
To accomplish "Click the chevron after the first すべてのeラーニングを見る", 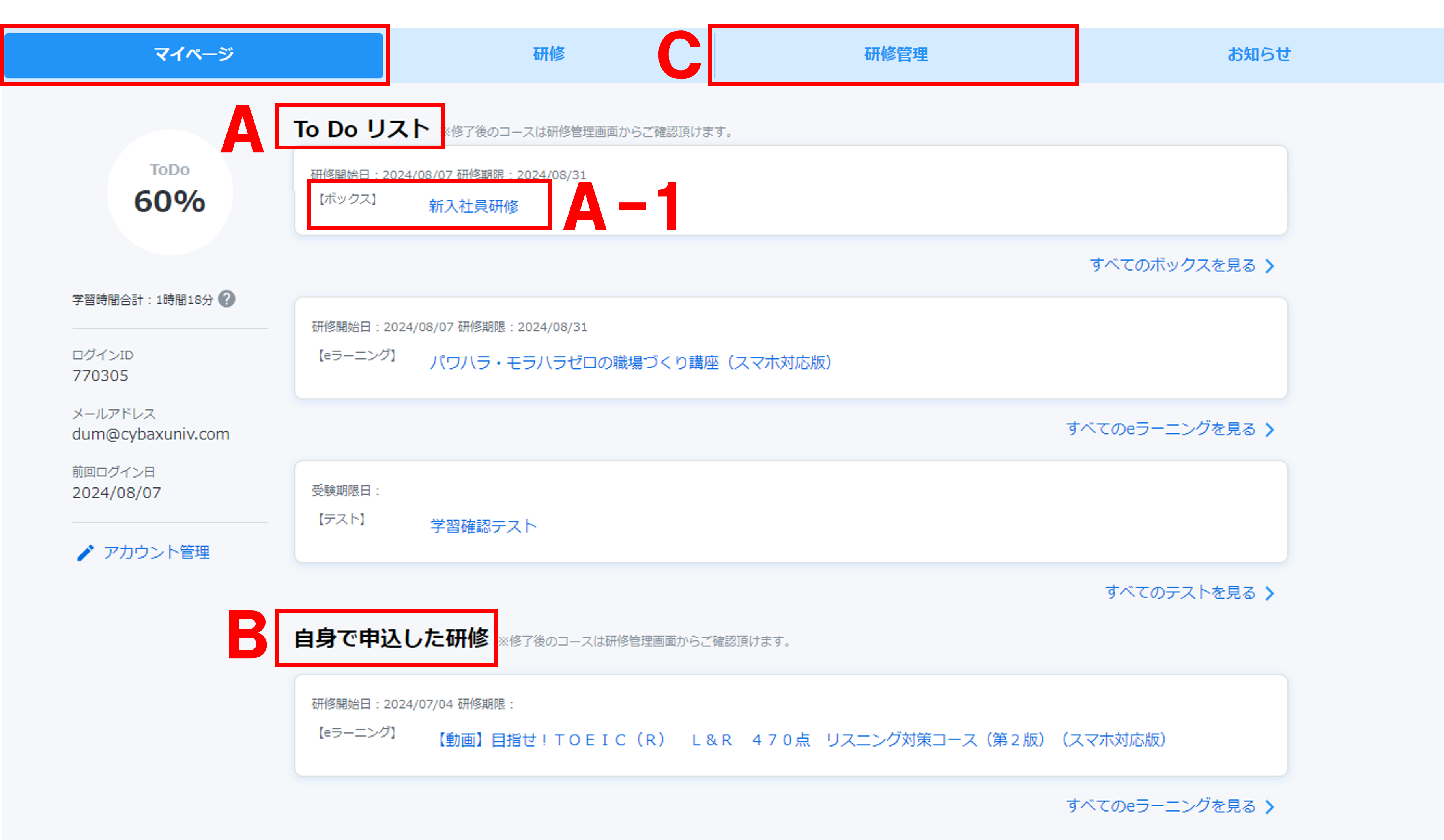I will [1270, 429].
